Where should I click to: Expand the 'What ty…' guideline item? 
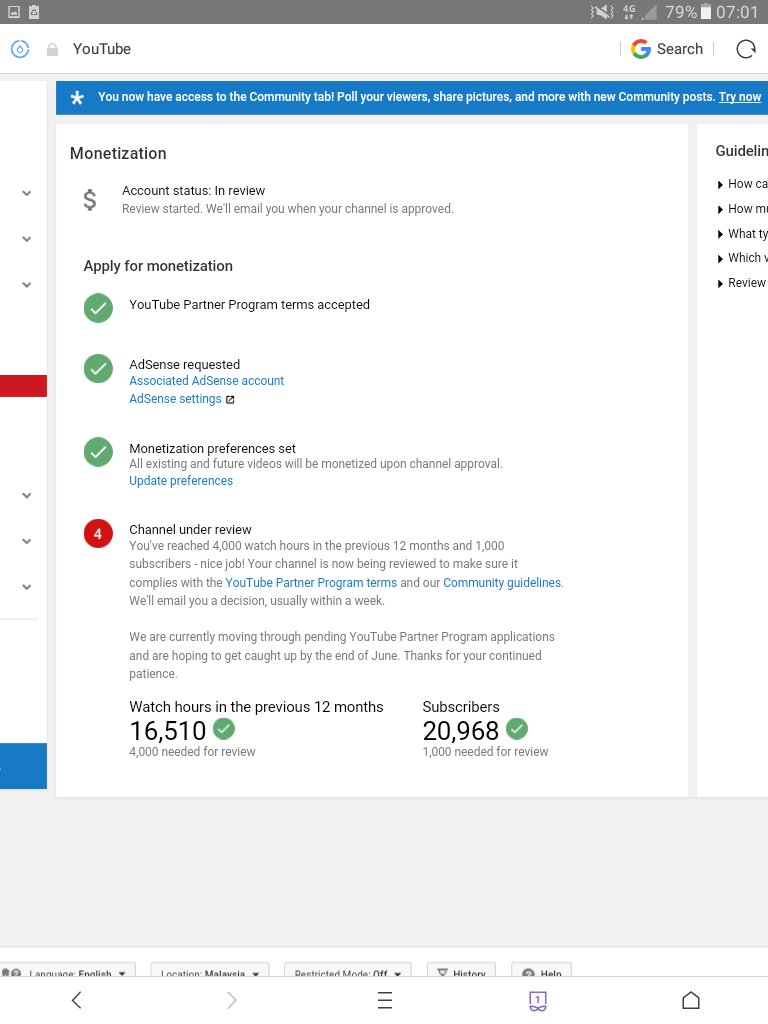[x=742, y=234]
